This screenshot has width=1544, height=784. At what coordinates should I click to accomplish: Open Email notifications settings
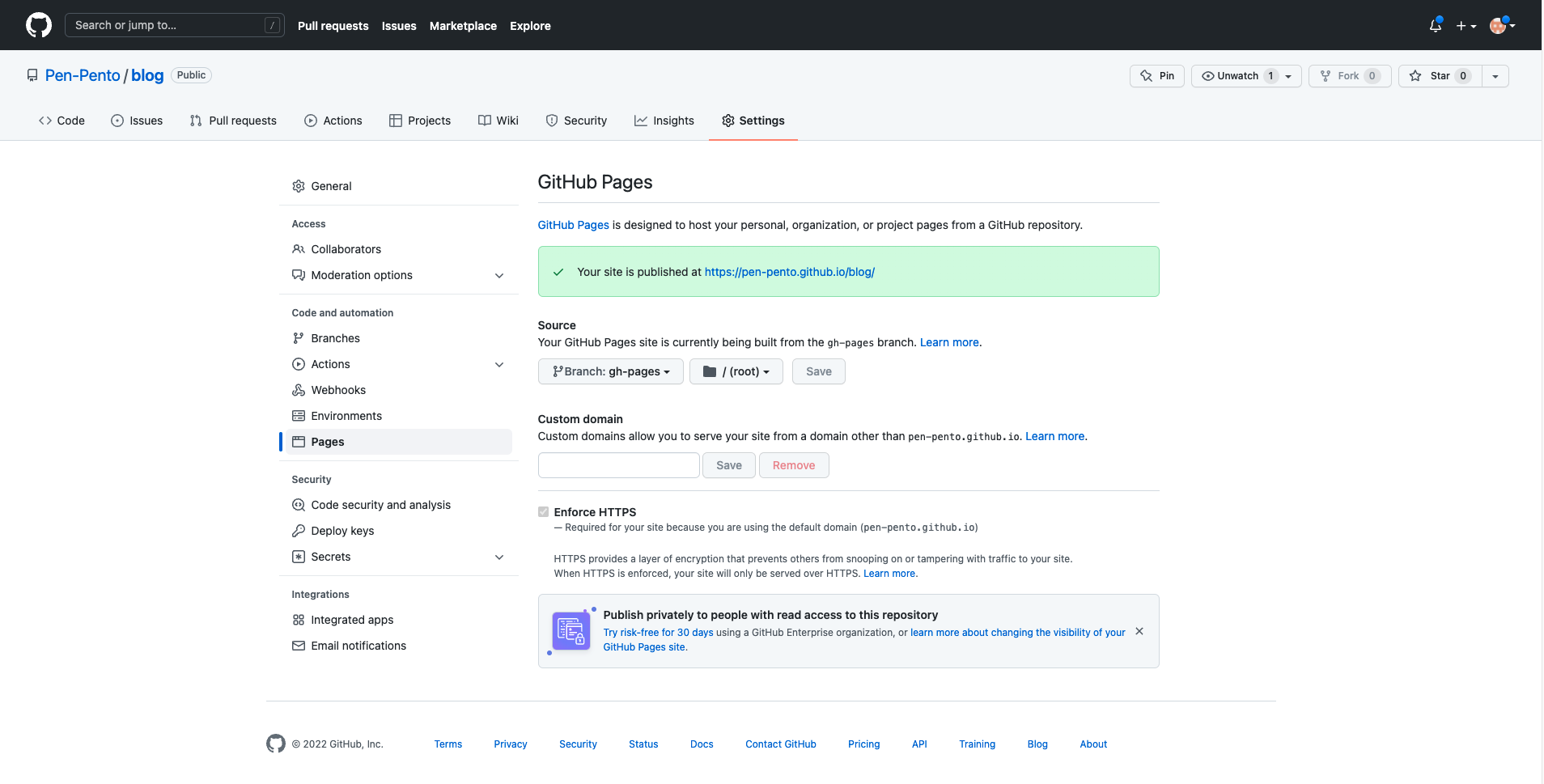pos(399,646)
